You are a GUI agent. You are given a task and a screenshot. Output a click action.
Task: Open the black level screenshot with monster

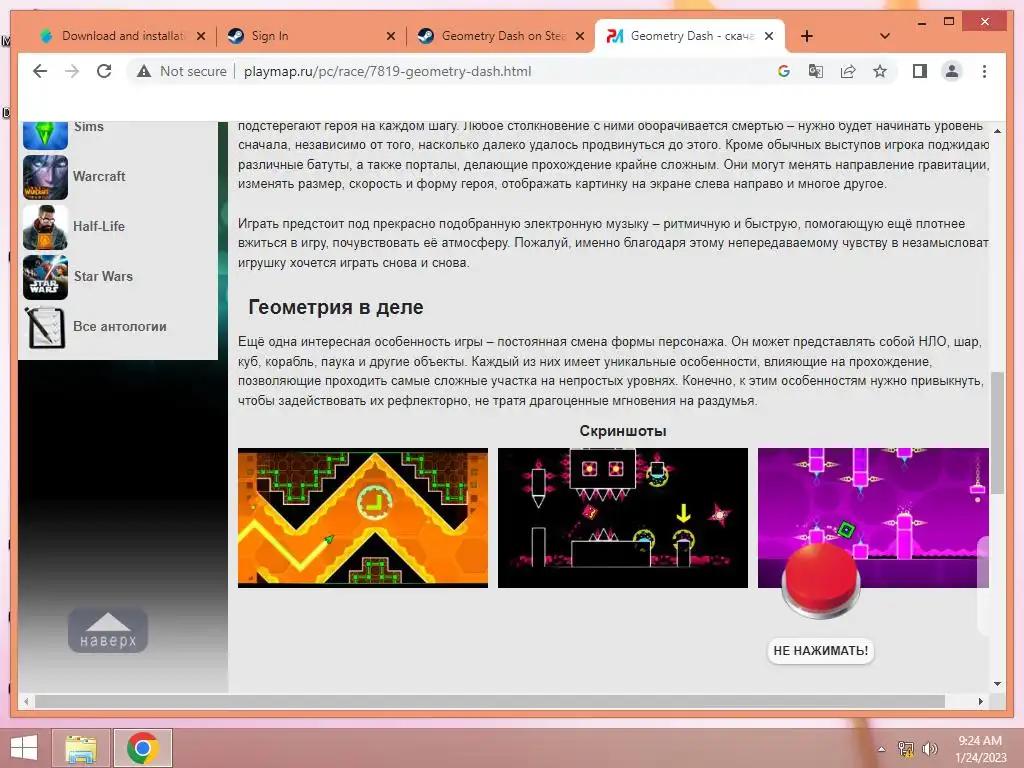(622, 518)
